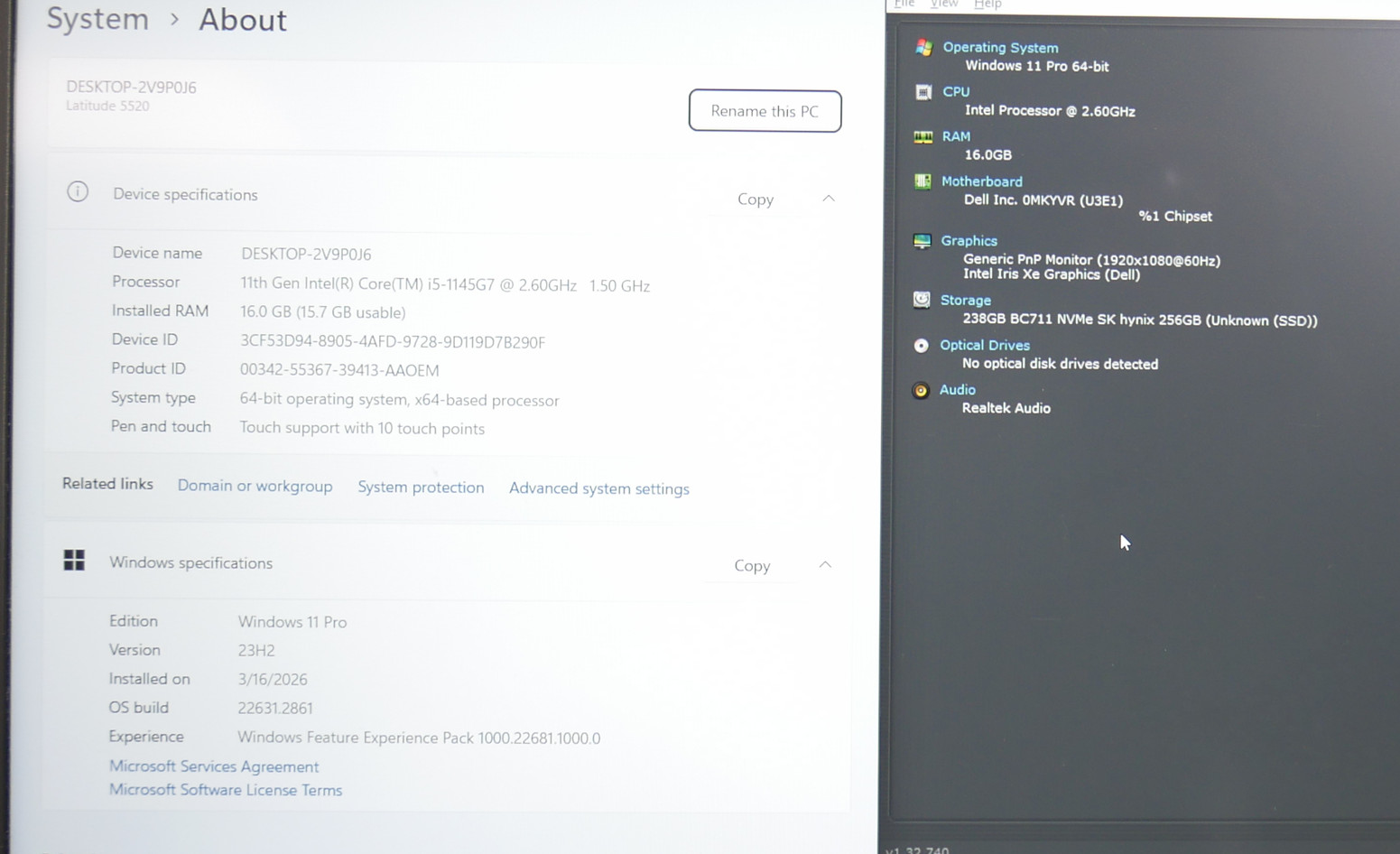The height and width of the screenshot is (854, 1400).
Task: Click the Version value 23H2
Action: (x=256, y=651)
